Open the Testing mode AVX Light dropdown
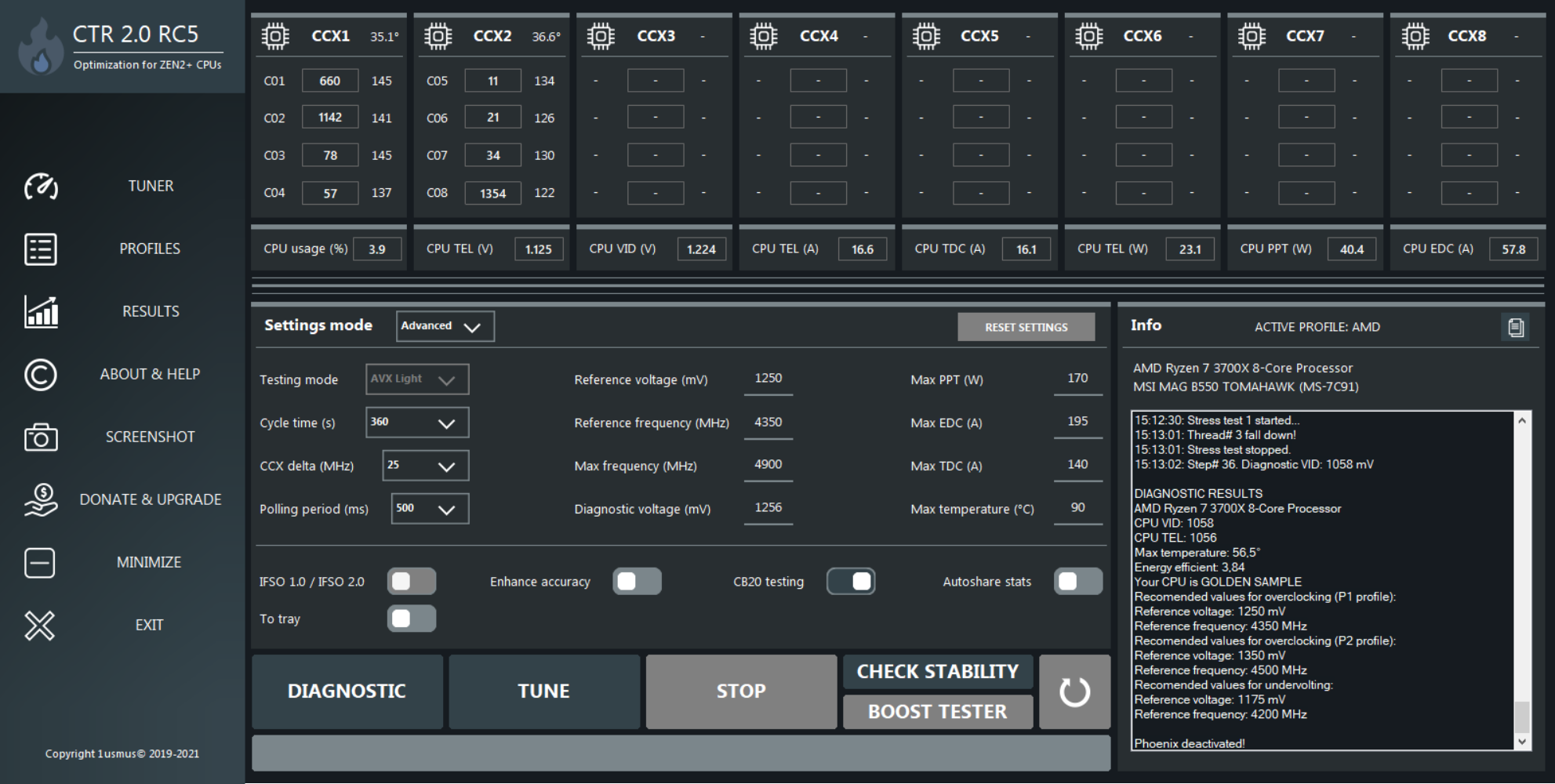Viewport: 1555px width, 784px height. pos(417,379)
